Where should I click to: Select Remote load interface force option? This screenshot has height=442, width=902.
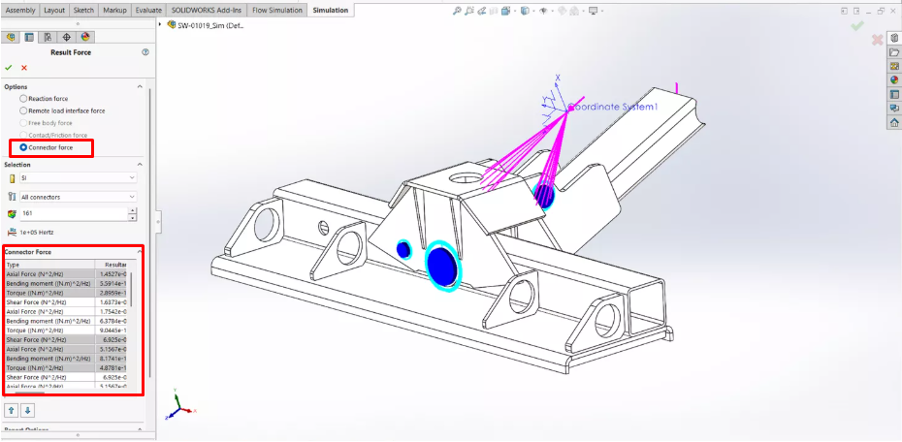click(x=24, y=110)
